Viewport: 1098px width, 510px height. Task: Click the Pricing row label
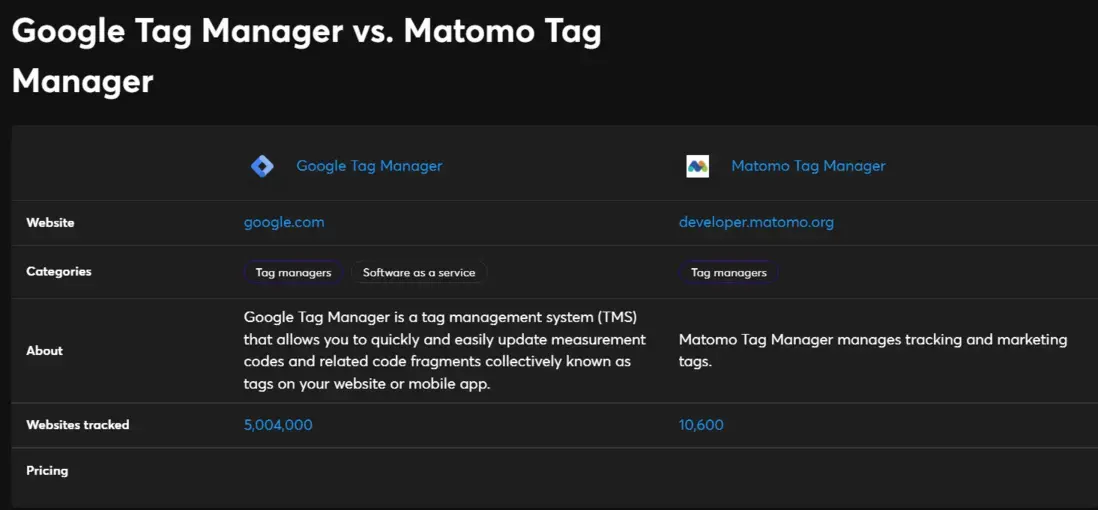pyautogui.click(x=47, y=470)
